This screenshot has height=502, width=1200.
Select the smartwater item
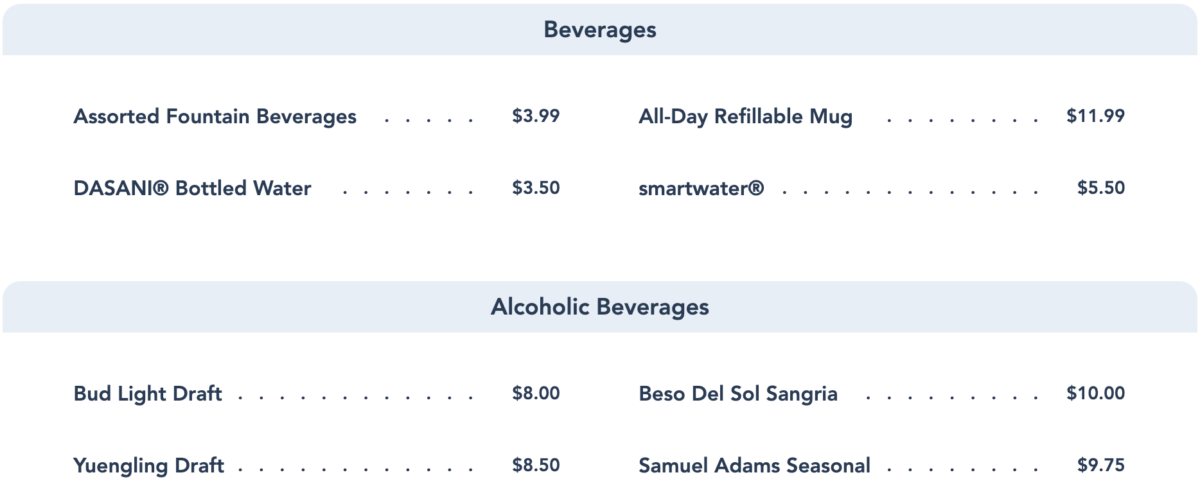pyautogui.click(x=701, y=188)
